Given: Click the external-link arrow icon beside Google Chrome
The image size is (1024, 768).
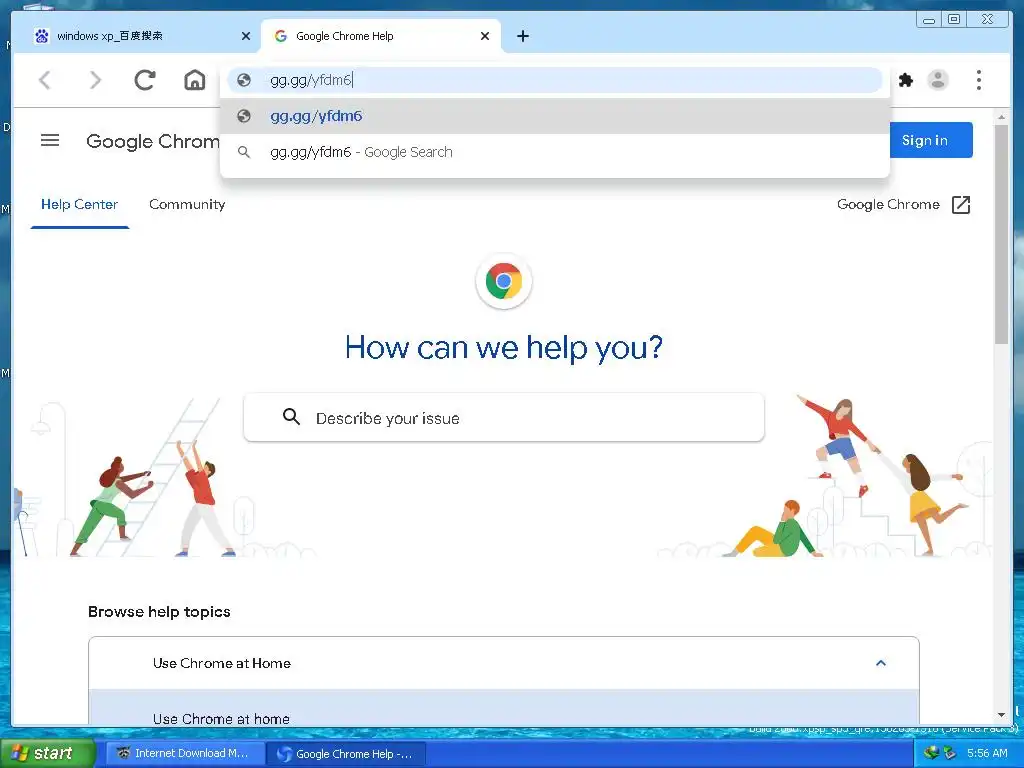Looking at the screenshot, I should click(961, 204).
